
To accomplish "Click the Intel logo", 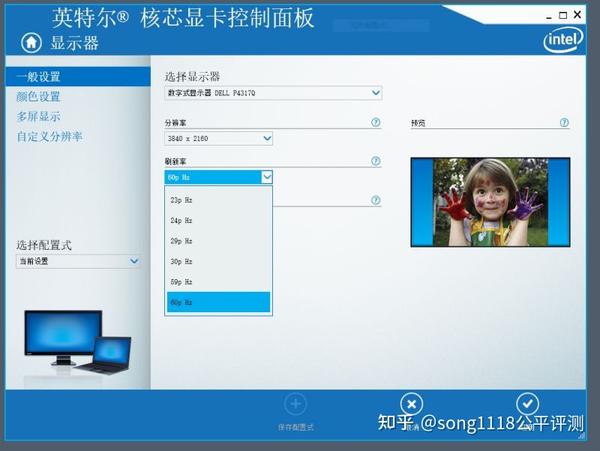I will click(563, 40).
